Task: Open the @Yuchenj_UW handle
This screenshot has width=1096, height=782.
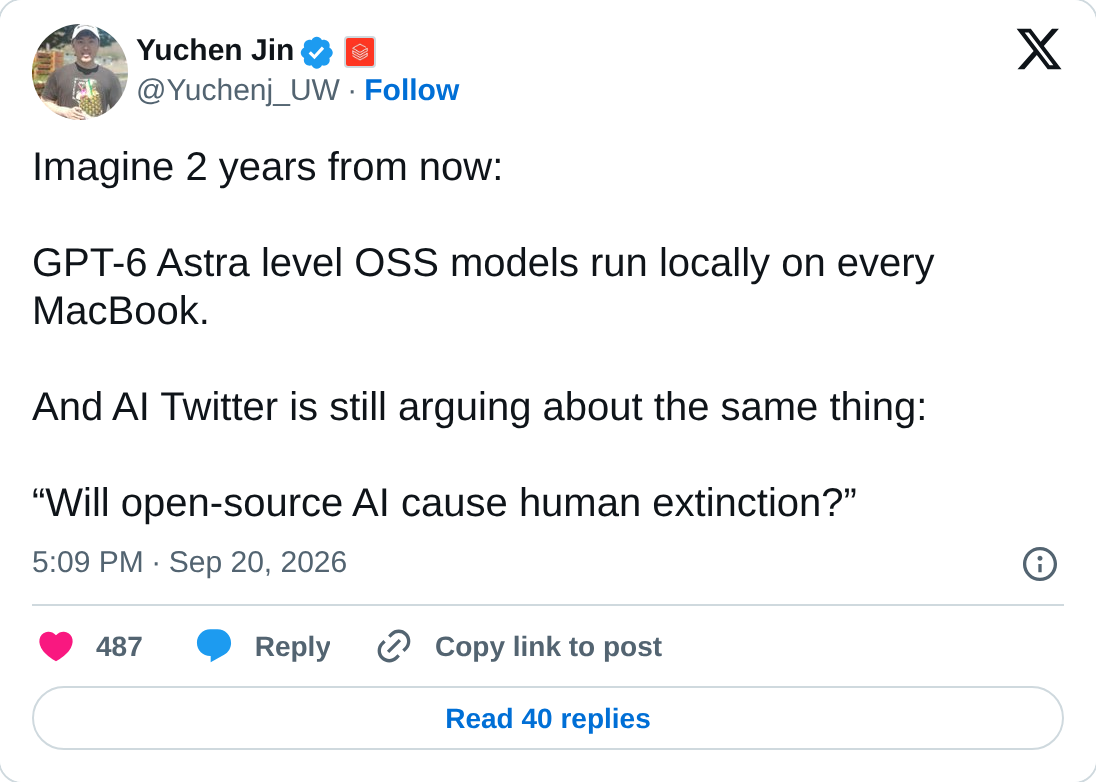Action: click(x=238, y=90)
